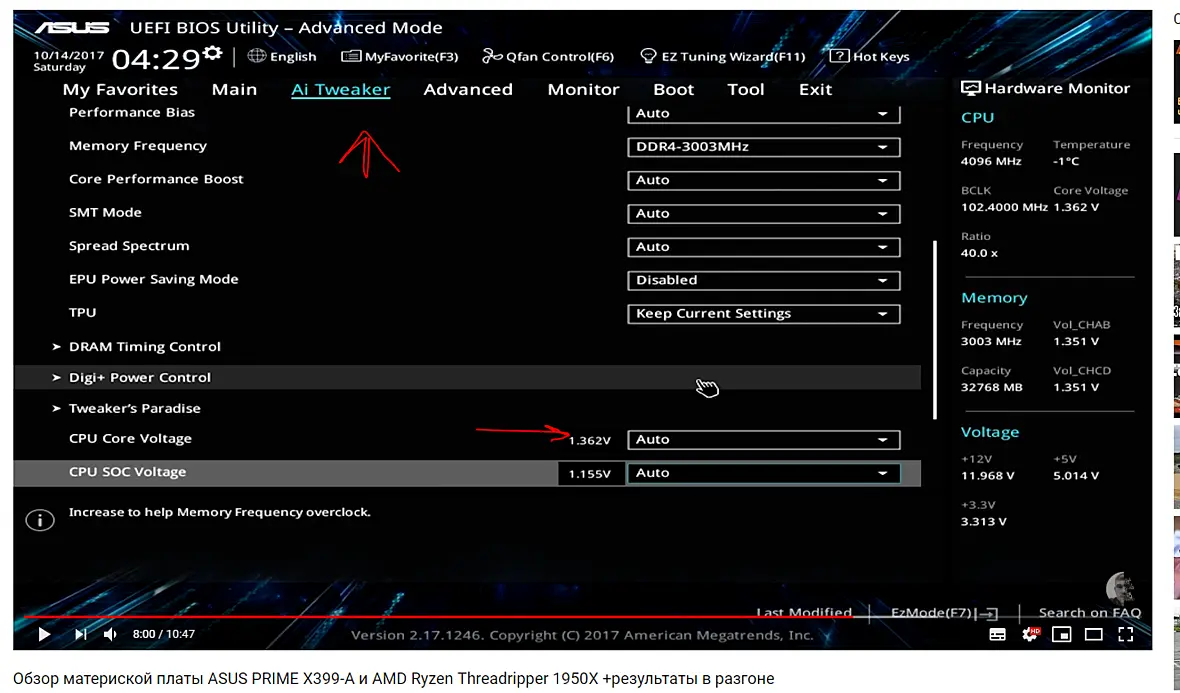Click the 10/14/2017 Saturday date
The height and width of the screenshot is (693, 1180).
coord(68,61)
